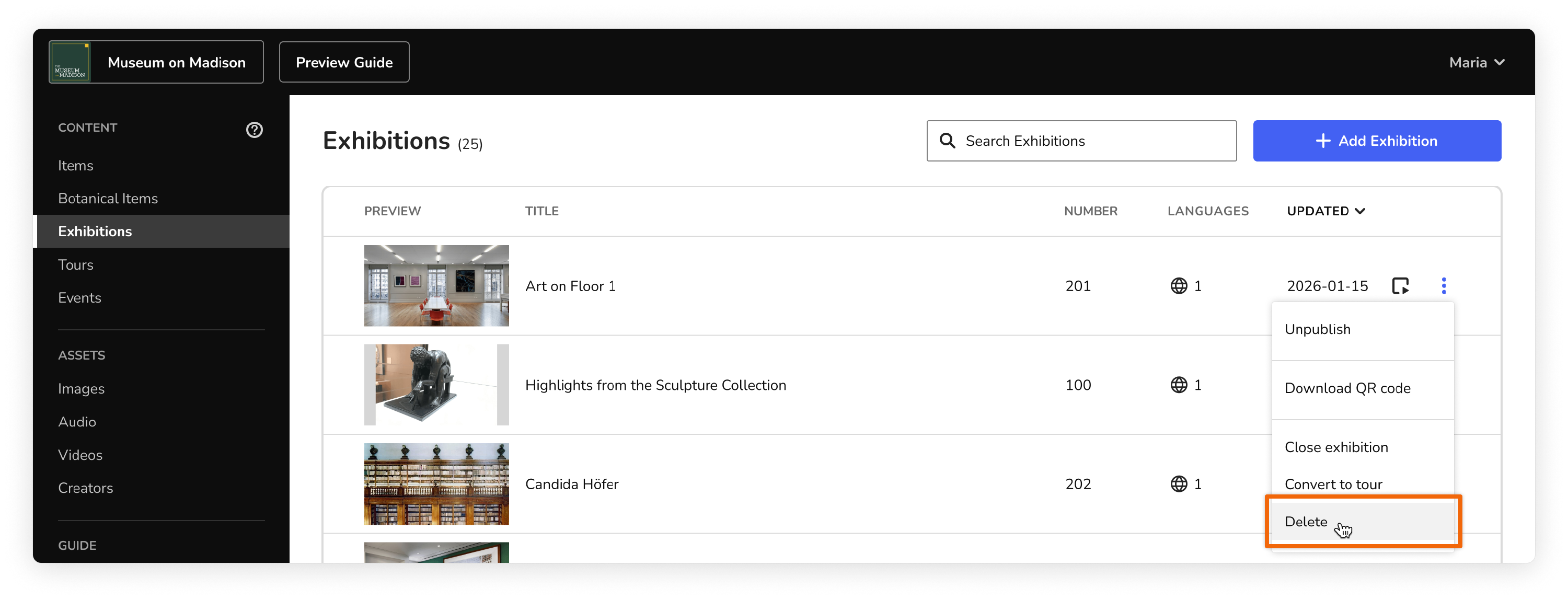Click globe languages icon for Candida Höfer

coord(1179,484)
